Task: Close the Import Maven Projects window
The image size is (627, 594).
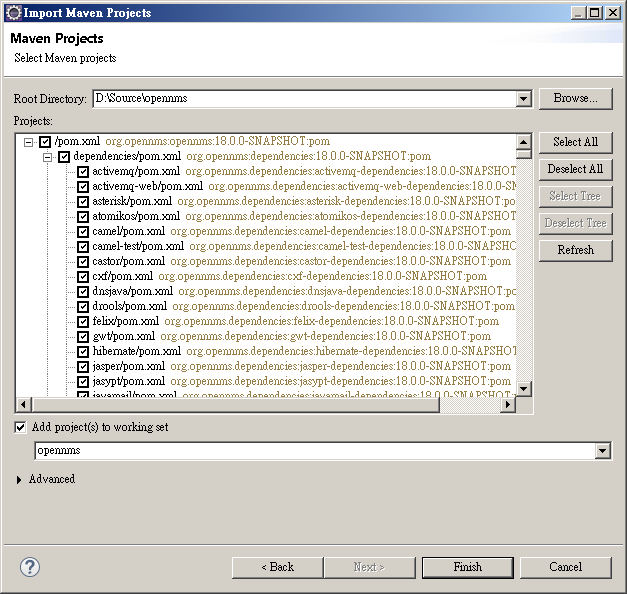Action: [613, 13]
